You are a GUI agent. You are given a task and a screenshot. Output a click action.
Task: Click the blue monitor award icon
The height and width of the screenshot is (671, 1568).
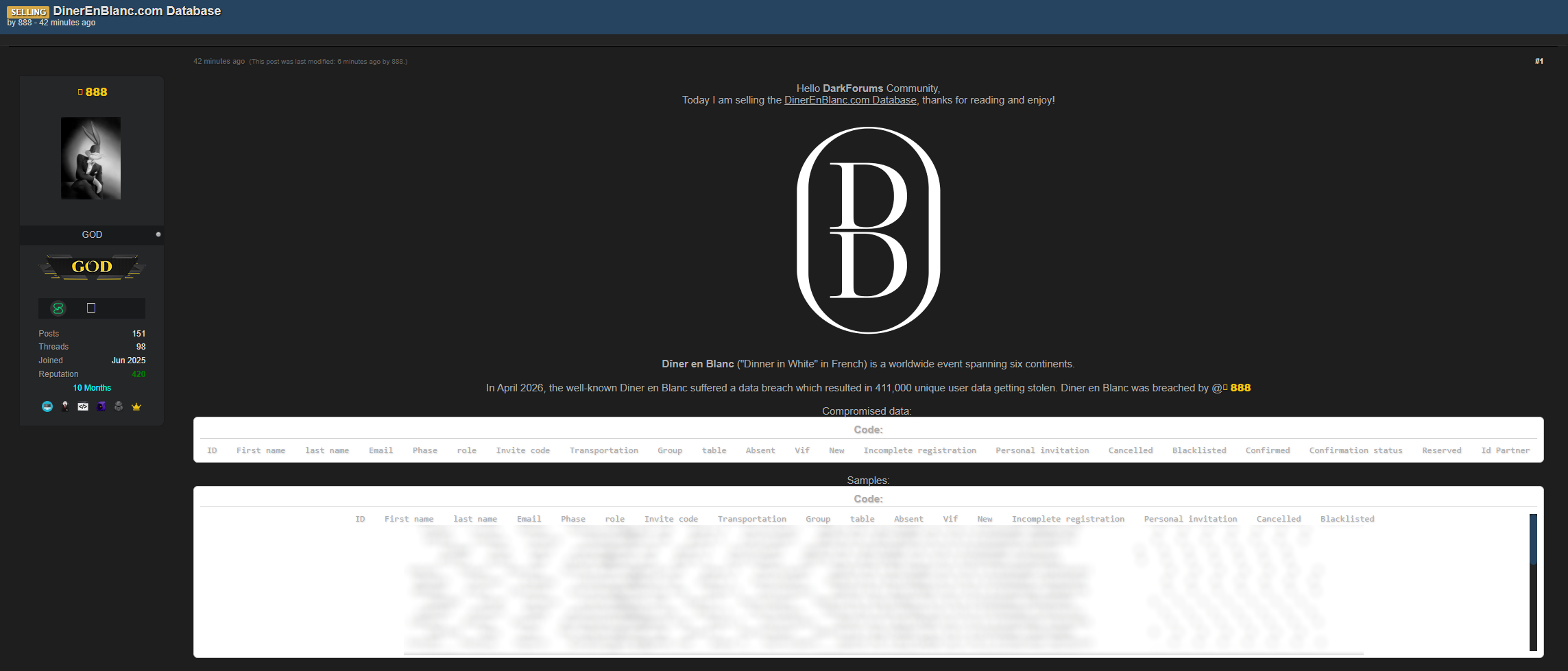(47, 406)
